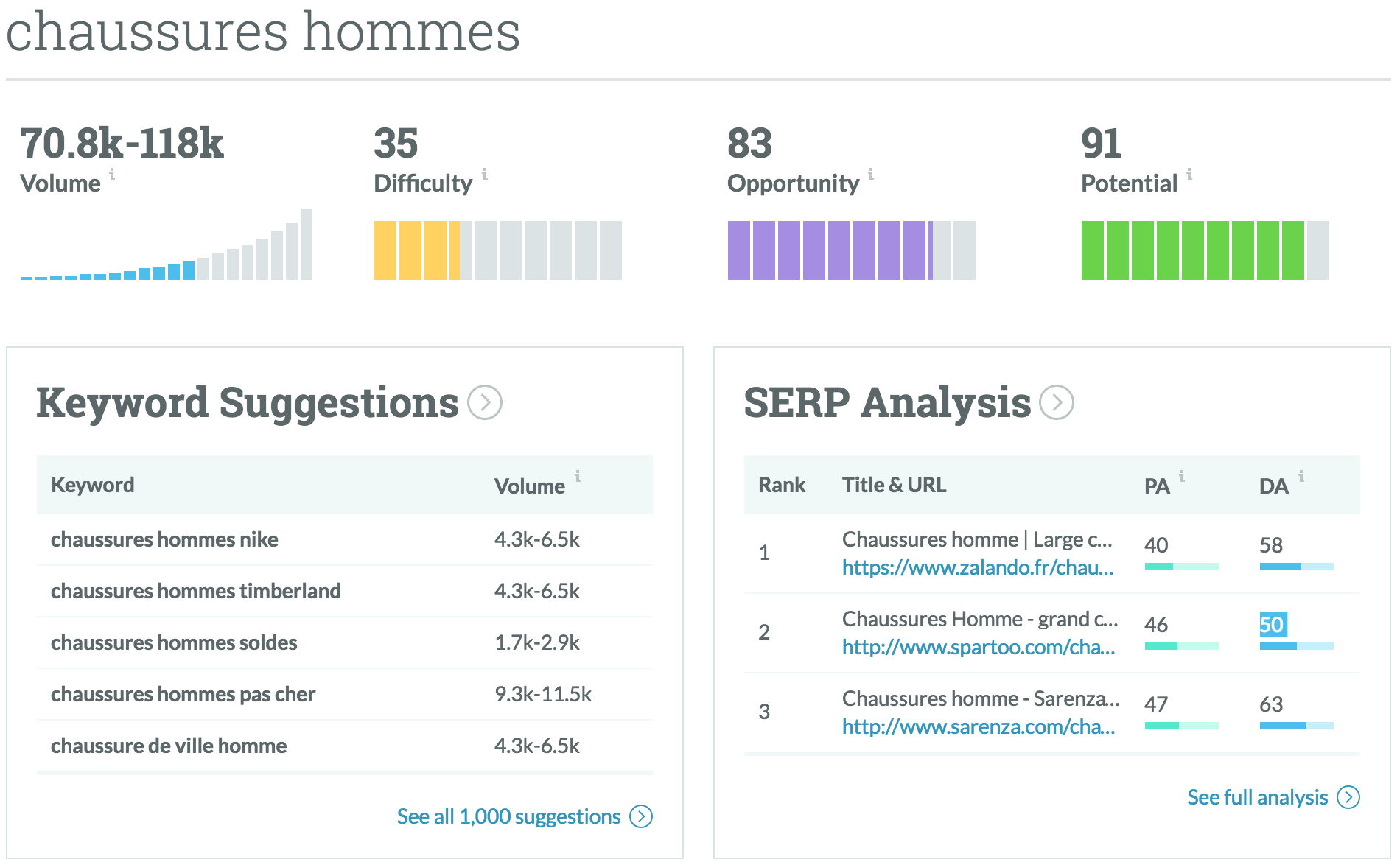Visit the spartoo.com result URL
Image resolution: width=1400 pixels, height=865 pixels.
tap(978, 647)
